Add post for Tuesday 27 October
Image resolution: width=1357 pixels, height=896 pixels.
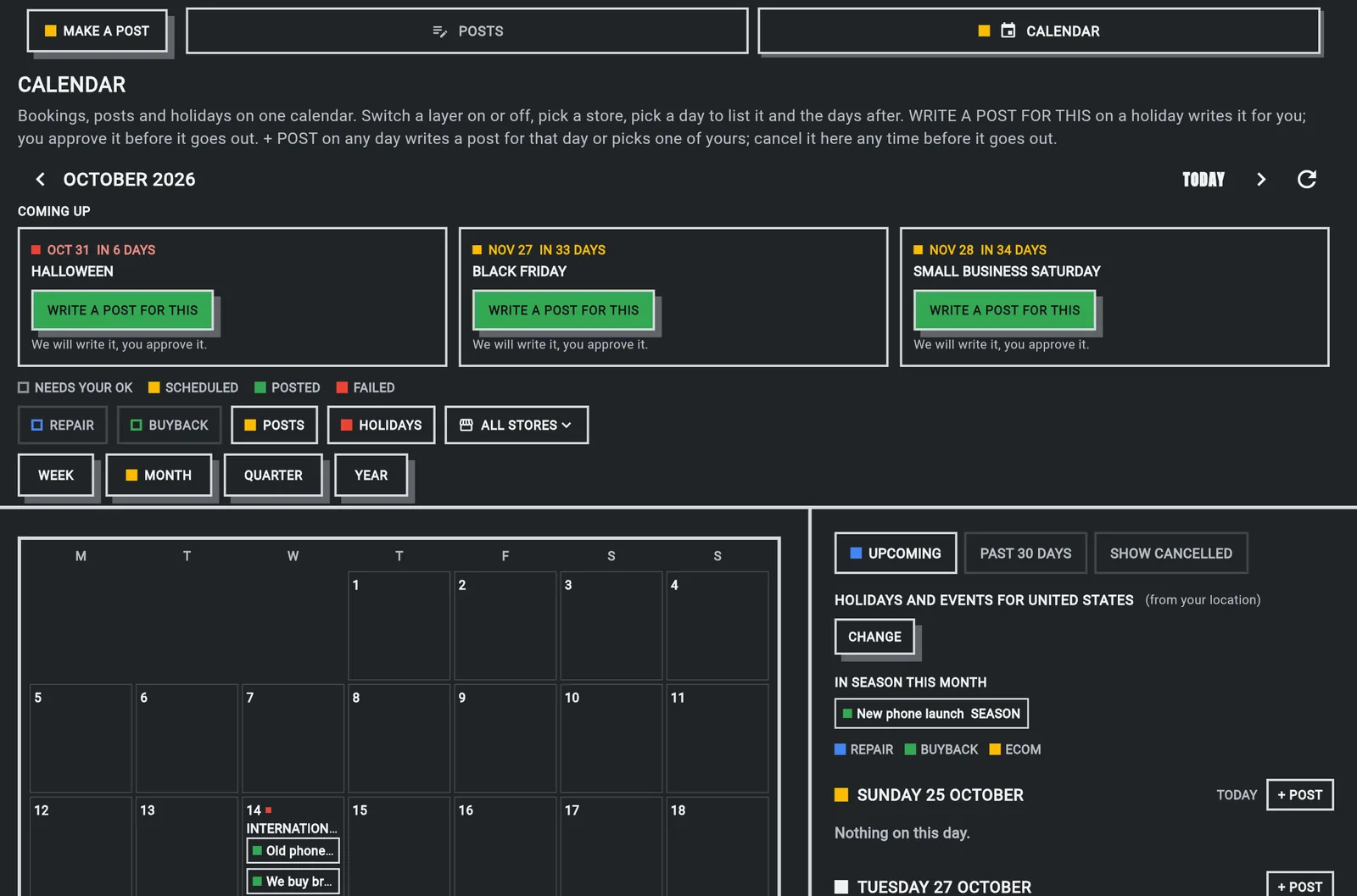coord(1299,885)
